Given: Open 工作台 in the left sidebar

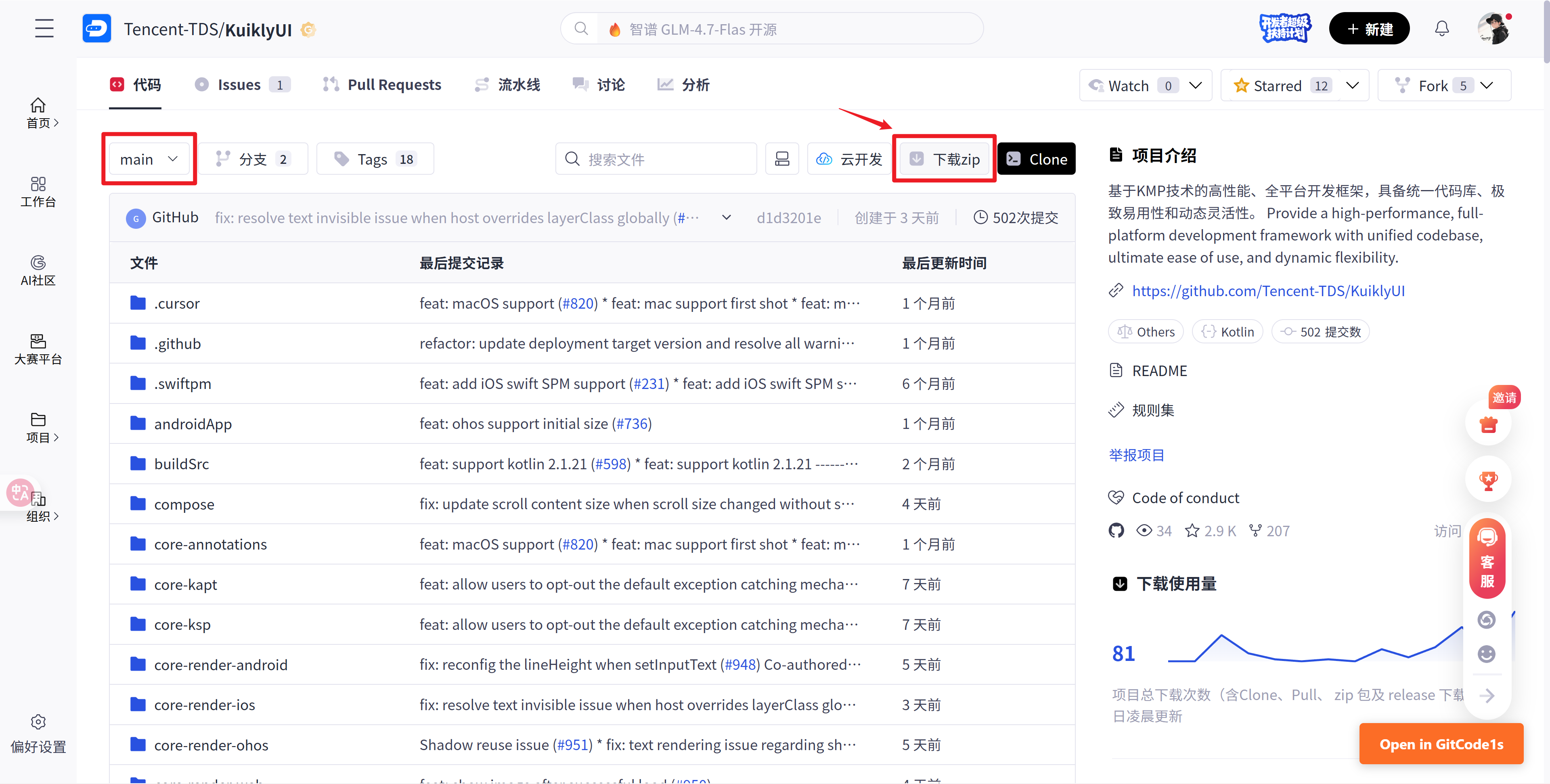Looking at the screenshot, I should (x=38, y=192).
